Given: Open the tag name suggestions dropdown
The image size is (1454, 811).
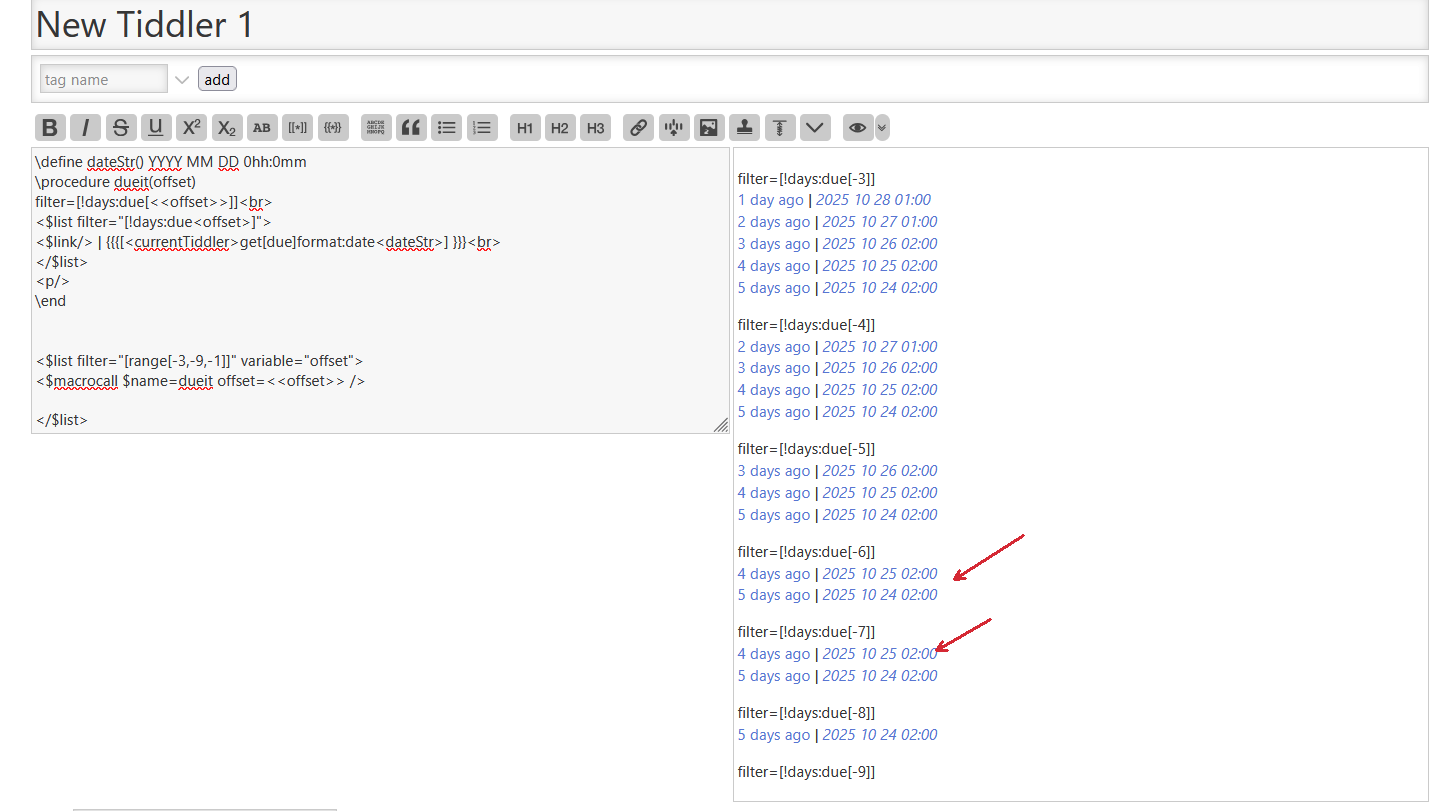Looking at the screenshot, I should 182,80.
